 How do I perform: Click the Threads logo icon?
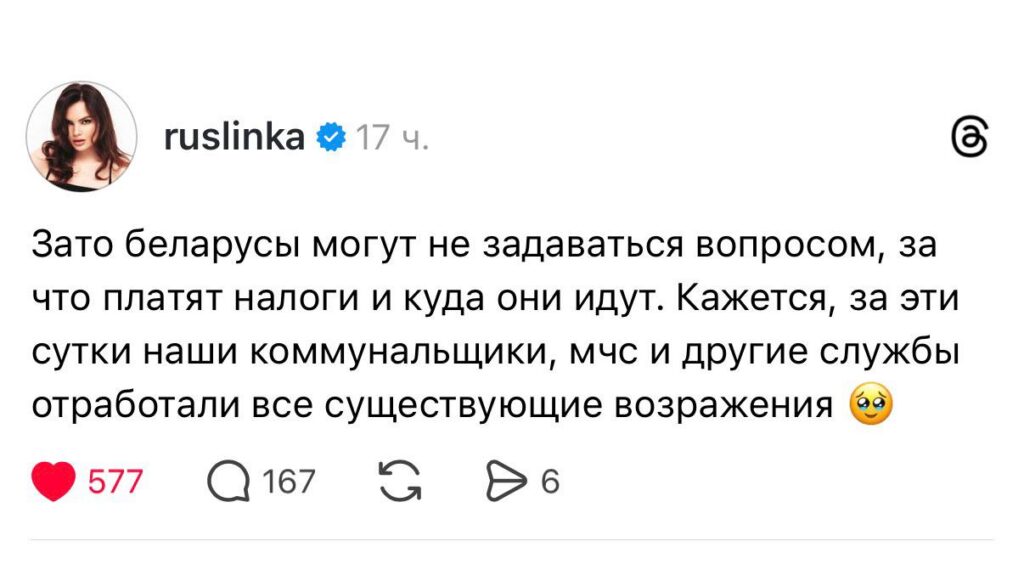pyautogui.click(x=968, y=142)
